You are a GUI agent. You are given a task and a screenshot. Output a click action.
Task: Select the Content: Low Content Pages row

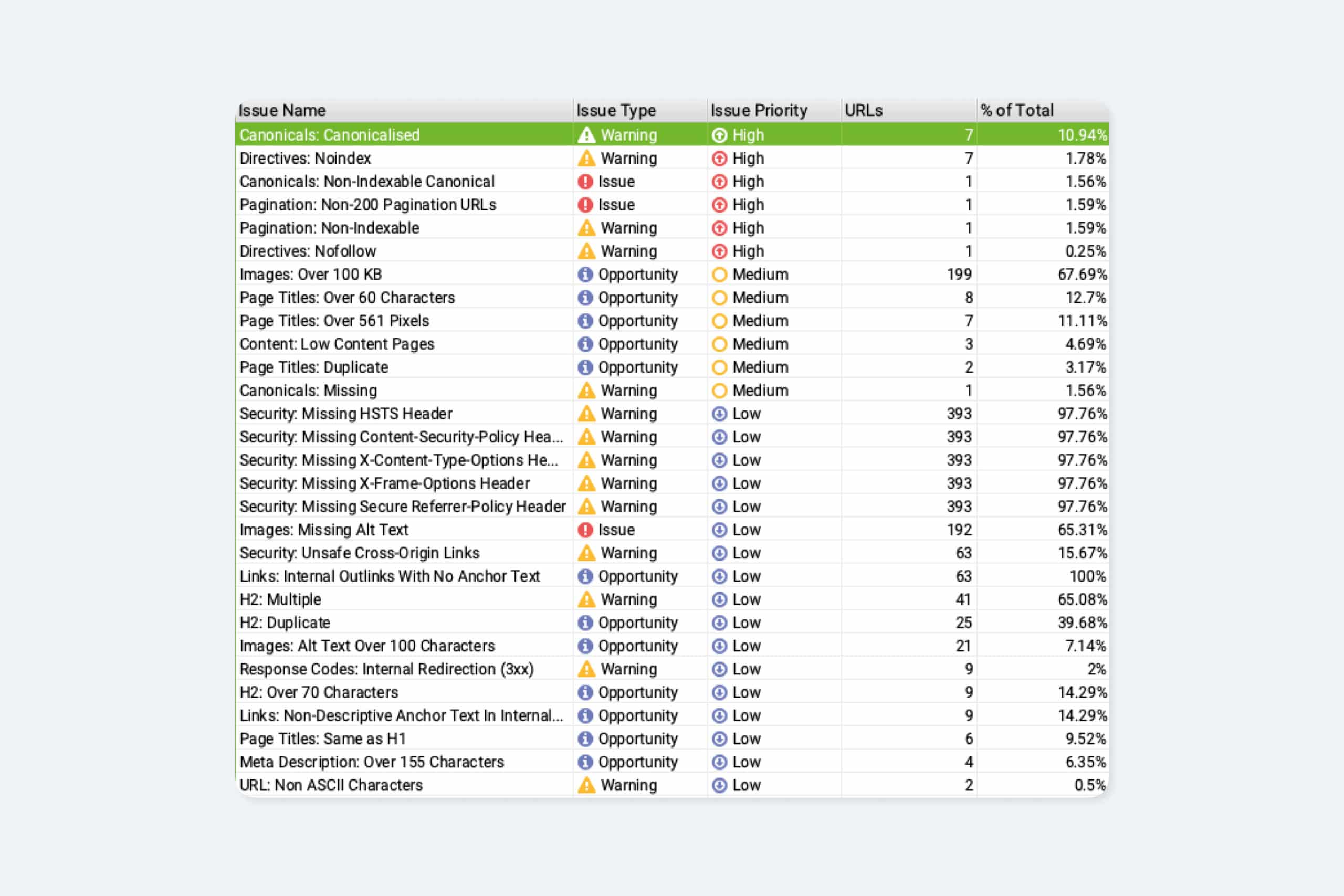point(343,344)
